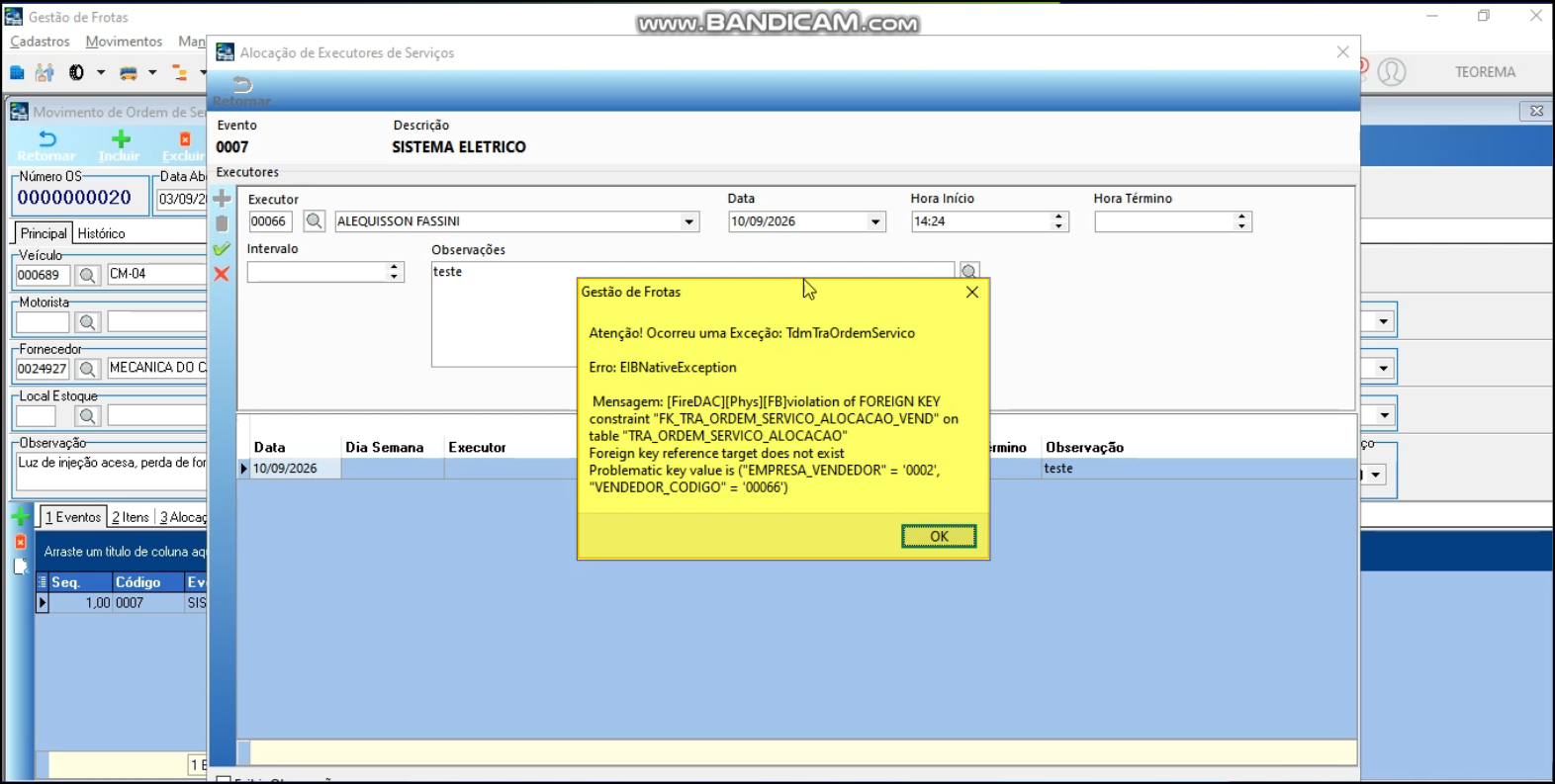
Task: Delete executor using the gray trash icon
Action: pyautogui.click(x=222, y=223)
